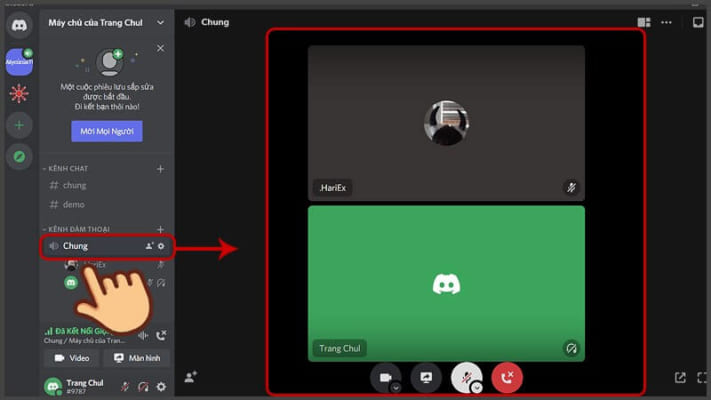Image resolution: width=711 pixels, height=400 pixels.
Task: Switch call layout grid icon
Action: (644, 22)
